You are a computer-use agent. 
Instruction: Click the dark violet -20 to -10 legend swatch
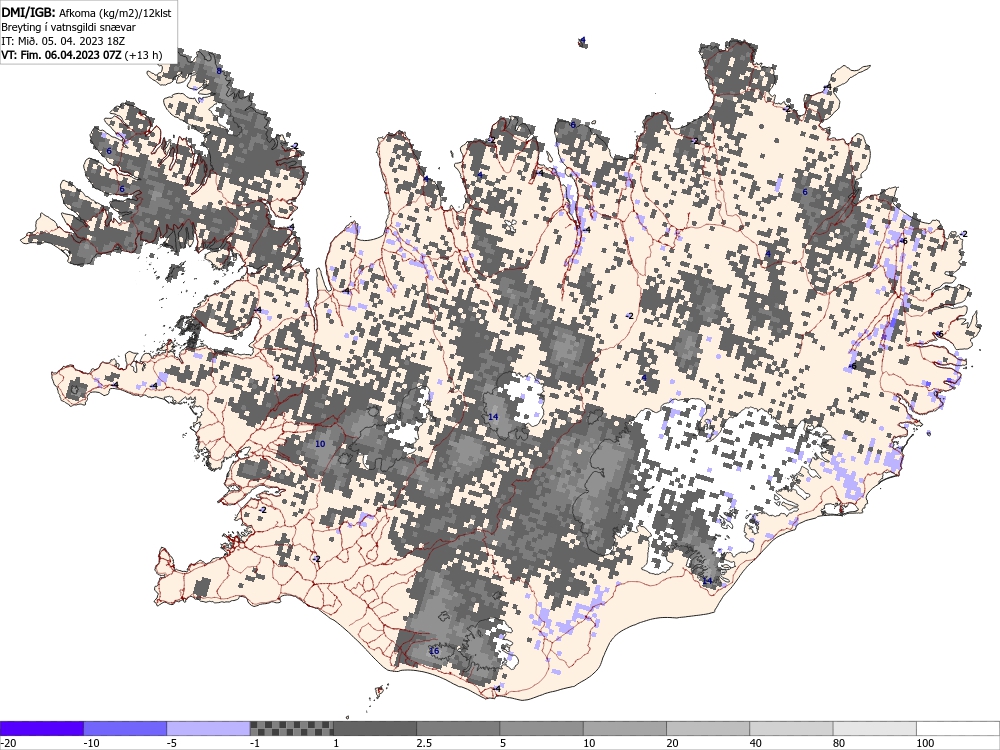click(x=41, y=728)
